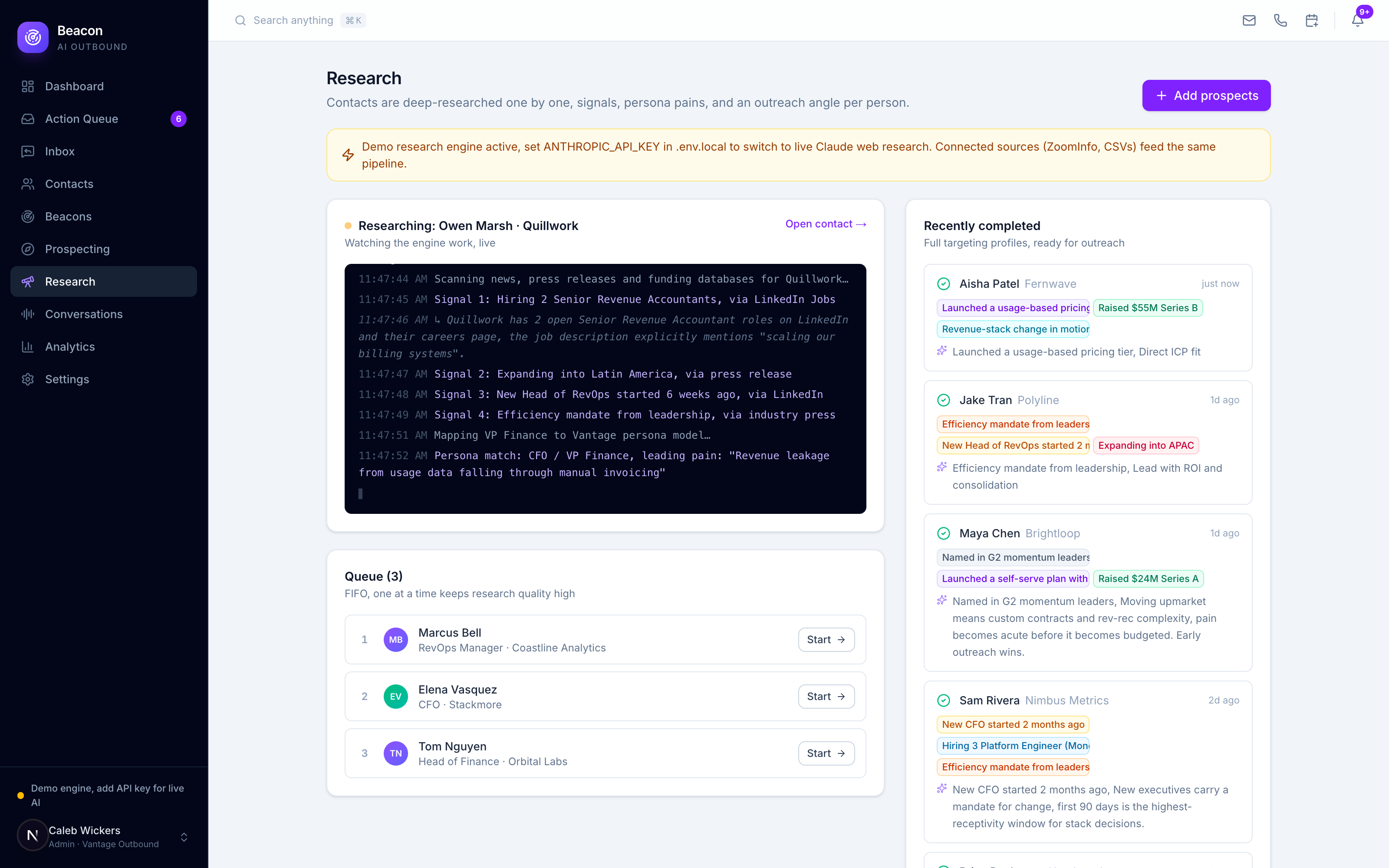The height and width of the screenshot is (868, 1389).
Task: Go to Action Queue in sidebar
Action: (103, 119)
